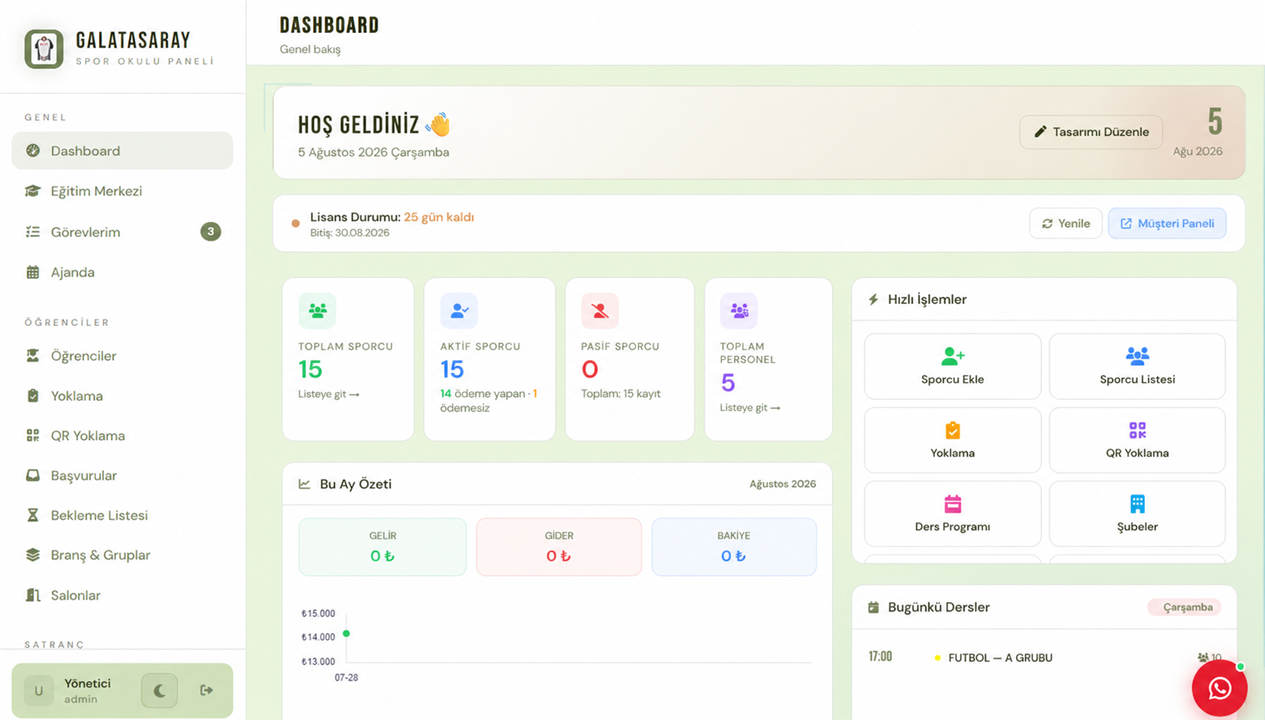Screen dimensions: 1265x720
Task: Click the QR Yoklama sidebar icon
Action: [32, 436]
